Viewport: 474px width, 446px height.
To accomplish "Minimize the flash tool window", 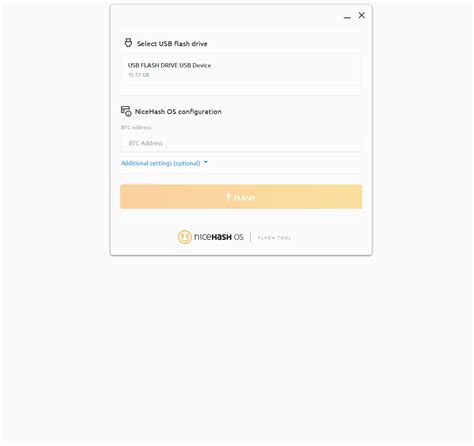I will tap(347, 17).
